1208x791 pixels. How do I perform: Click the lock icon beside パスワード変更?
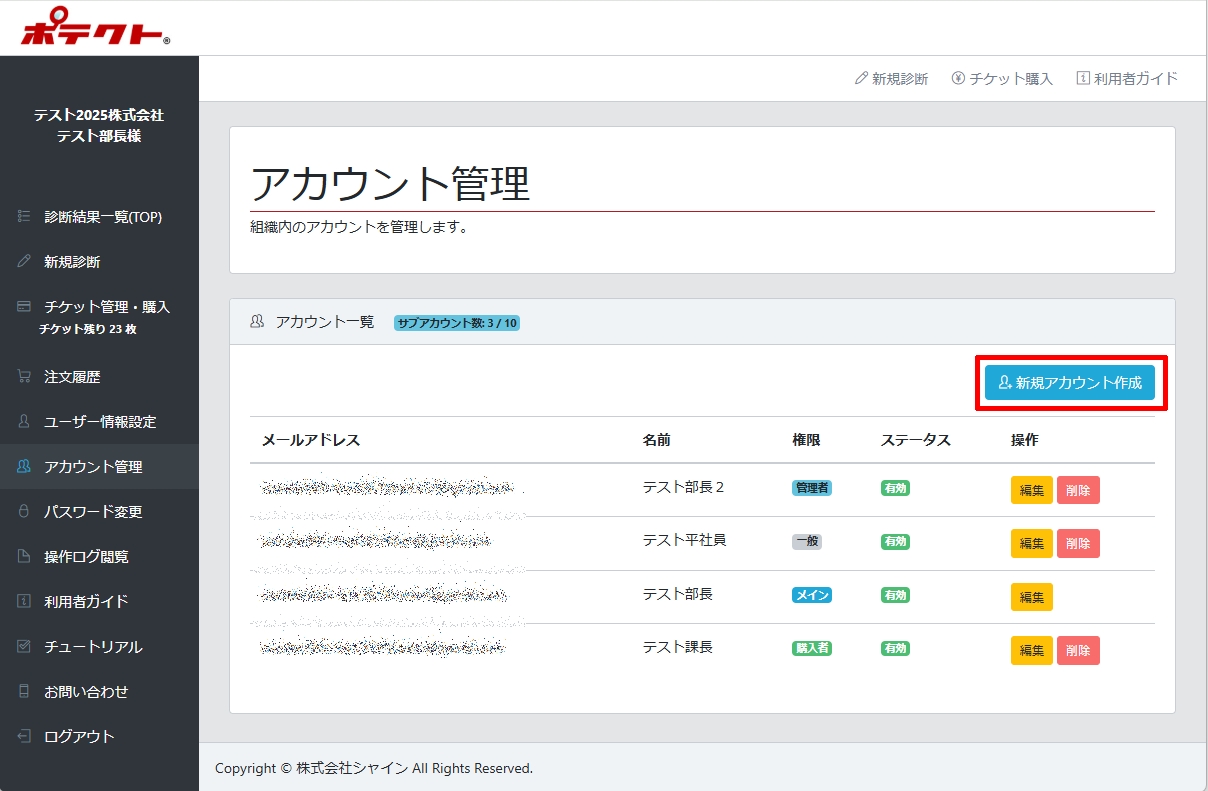click(24, 512)
